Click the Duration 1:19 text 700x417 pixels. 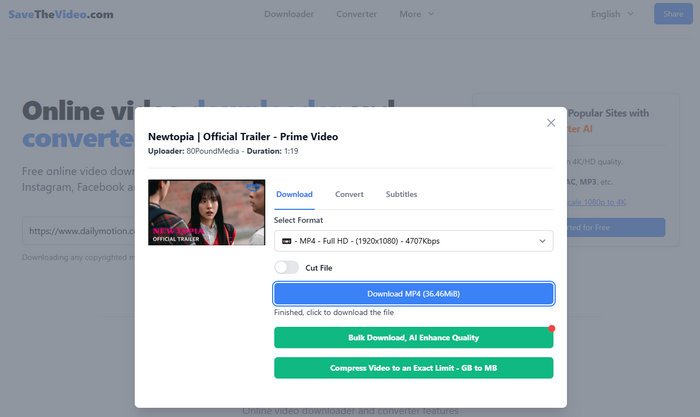tap(272, 151)
